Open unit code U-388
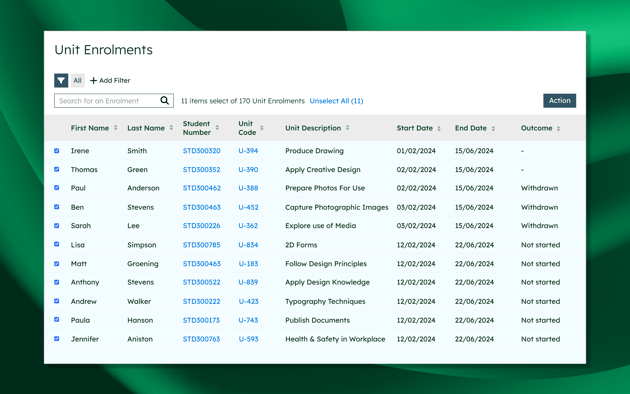Image resolution: width=630 pixels, height=394 pixels. click(248, 188)
